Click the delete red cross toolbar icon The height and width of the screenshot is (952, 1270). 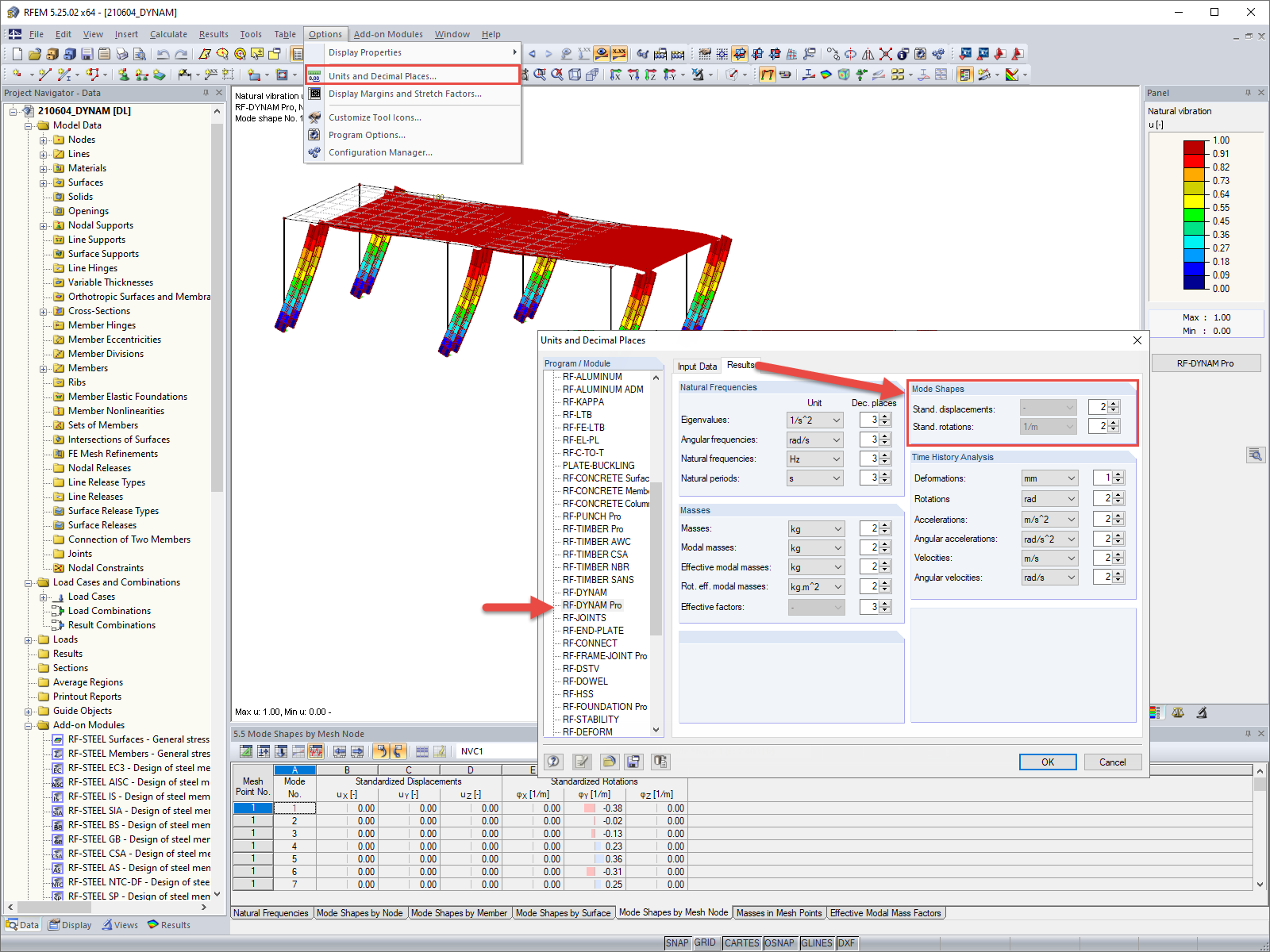click(886, 54)
